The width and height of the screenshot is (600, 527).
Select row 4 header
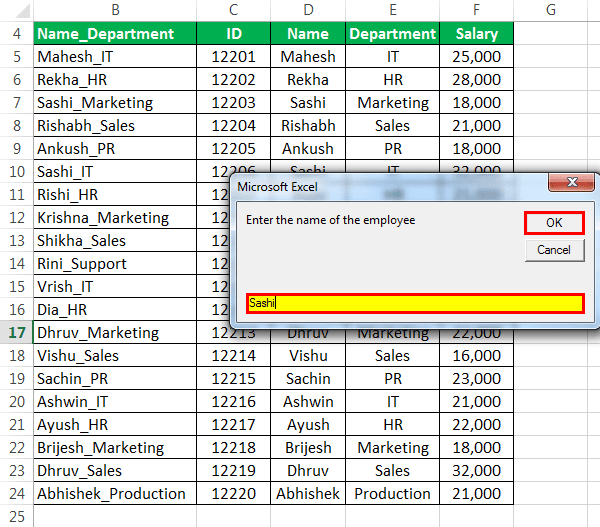click(17, 33)
